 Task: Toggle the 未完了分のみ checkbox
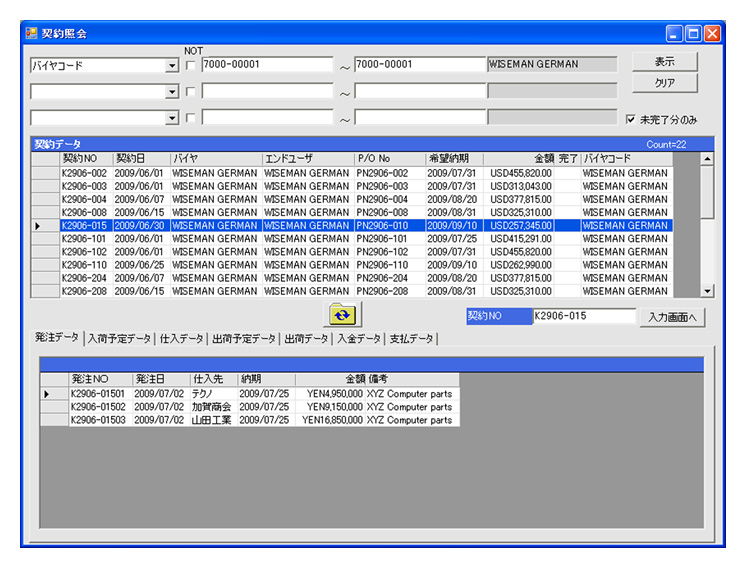tap(630, 119)
